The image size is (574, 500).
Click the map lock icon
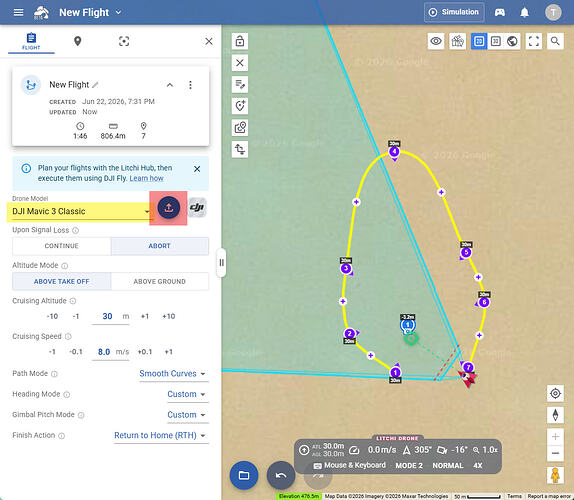[x=240, y=41]
